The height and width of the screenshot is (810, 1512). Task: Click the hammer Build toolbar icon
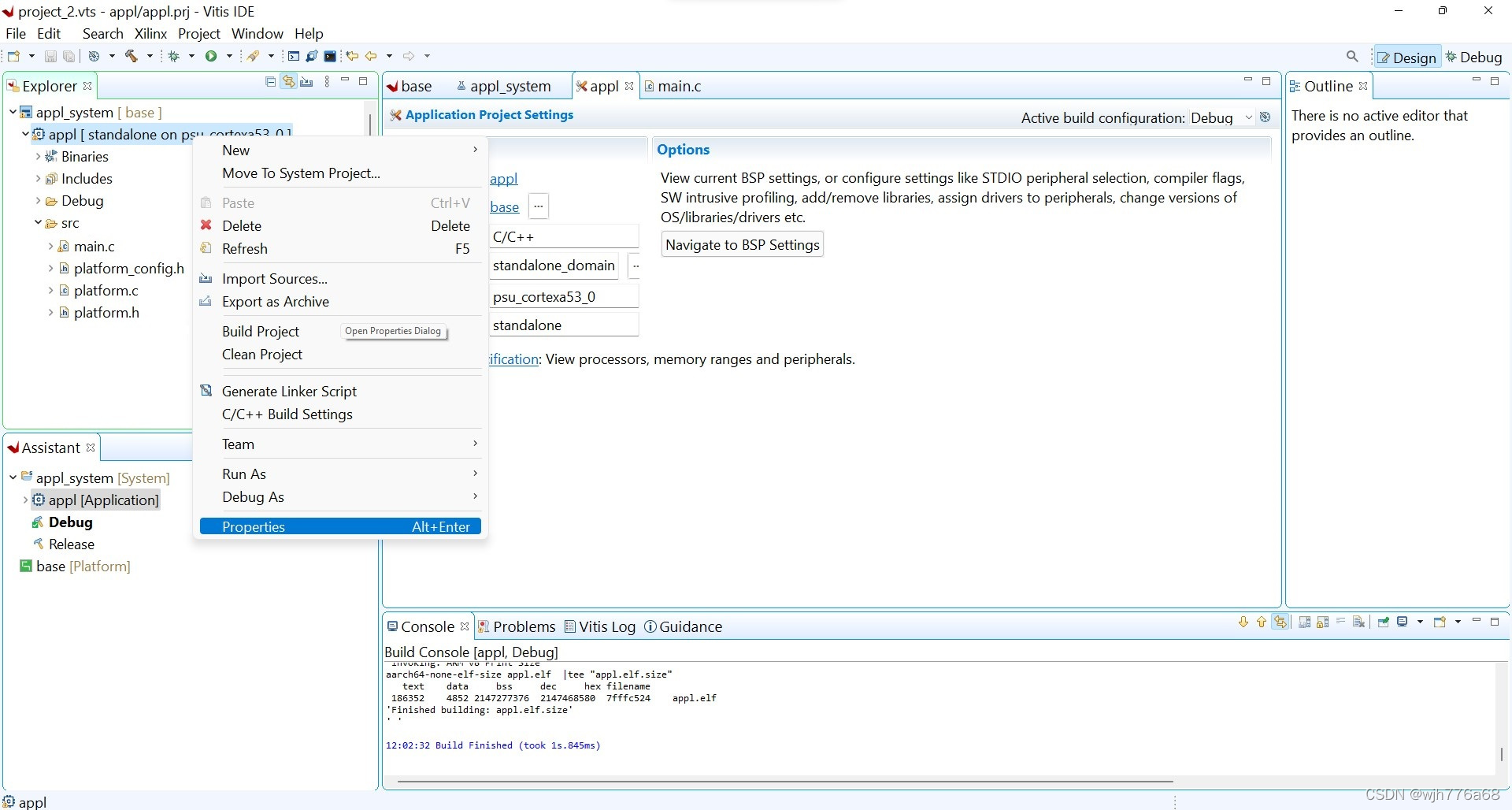132,56
